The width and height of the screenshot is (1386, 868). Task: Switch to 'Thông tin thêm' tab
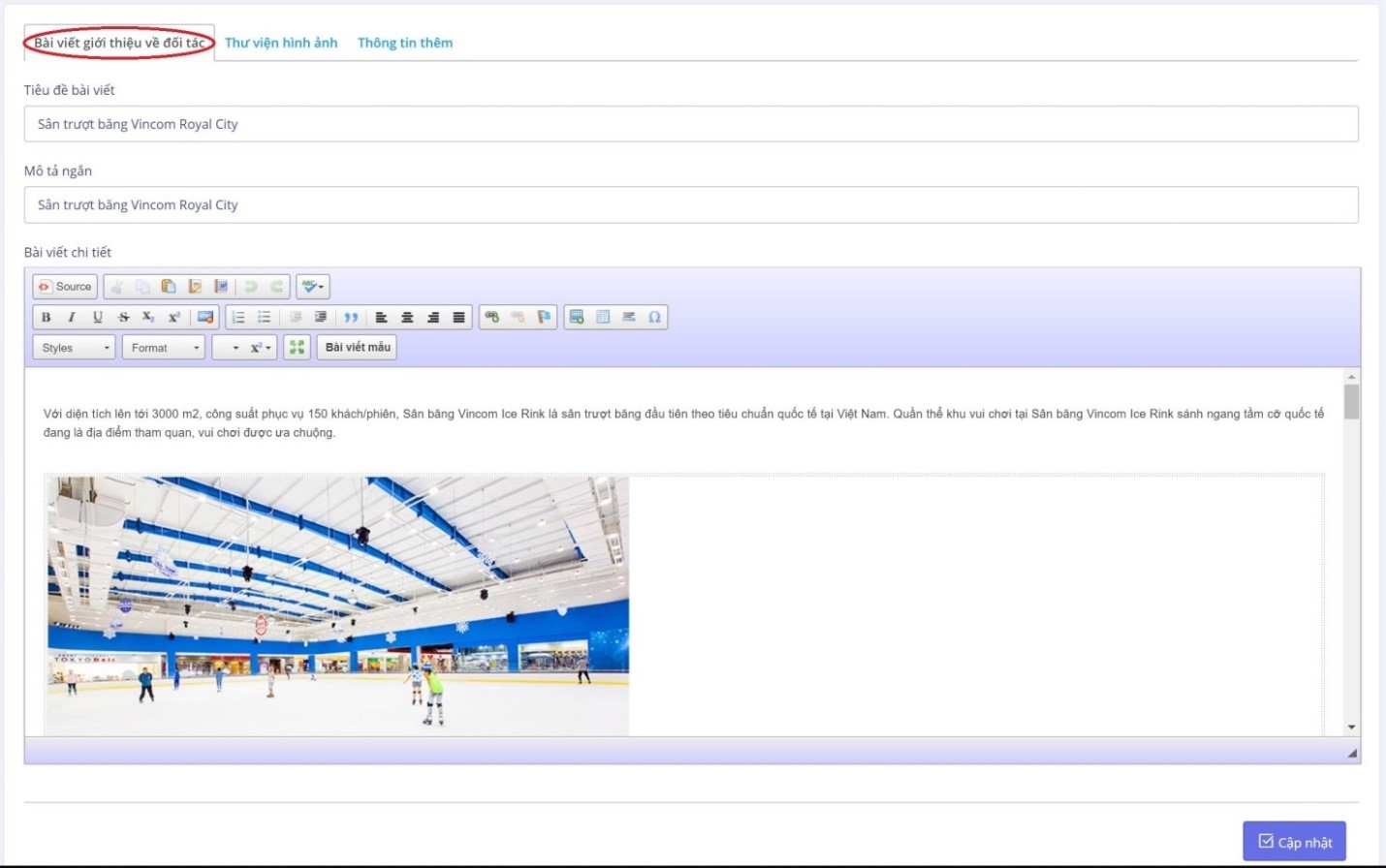pyautogui.click(x=405, y=43)
